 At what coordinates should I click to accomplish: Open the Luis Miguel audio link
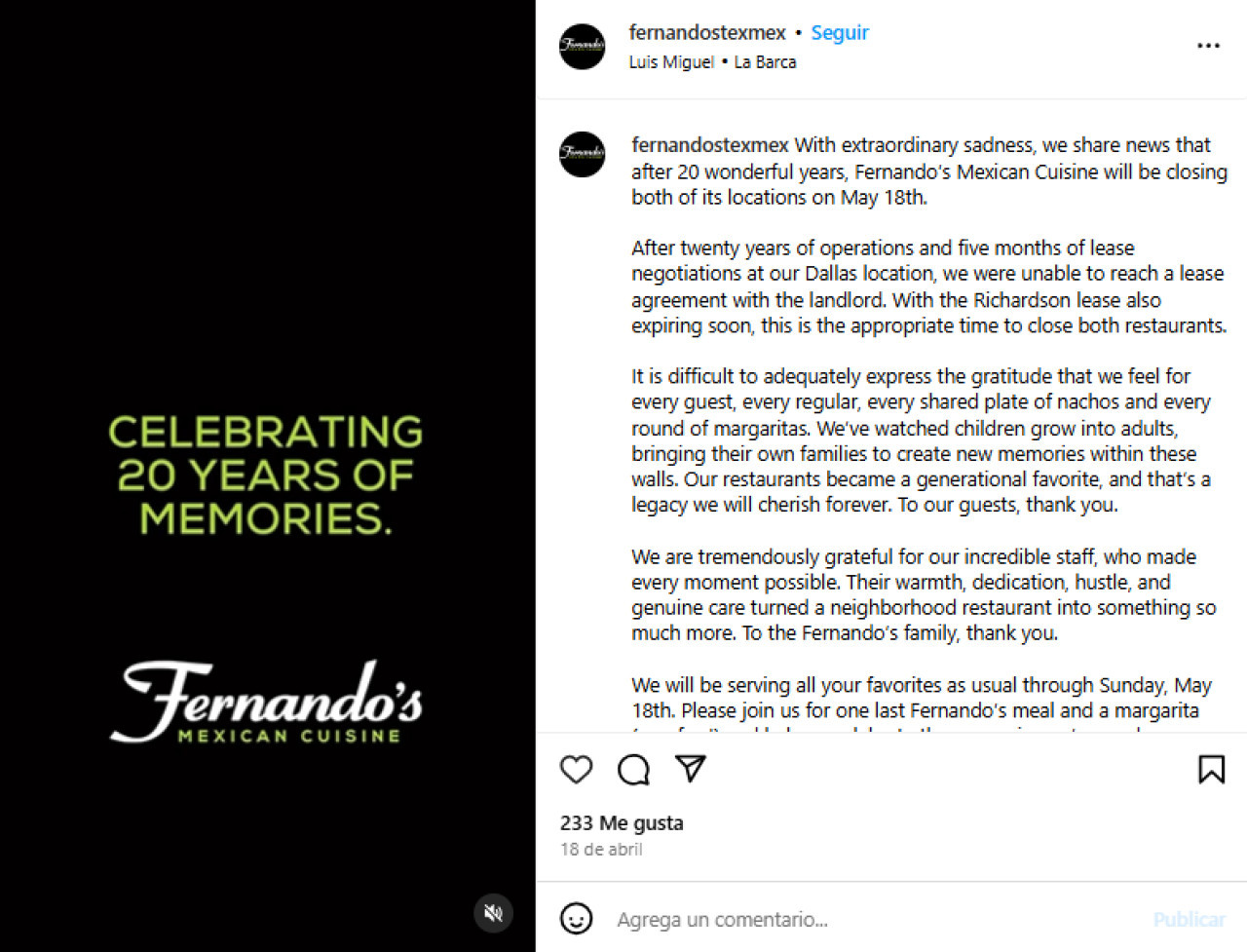coord(671,61)
